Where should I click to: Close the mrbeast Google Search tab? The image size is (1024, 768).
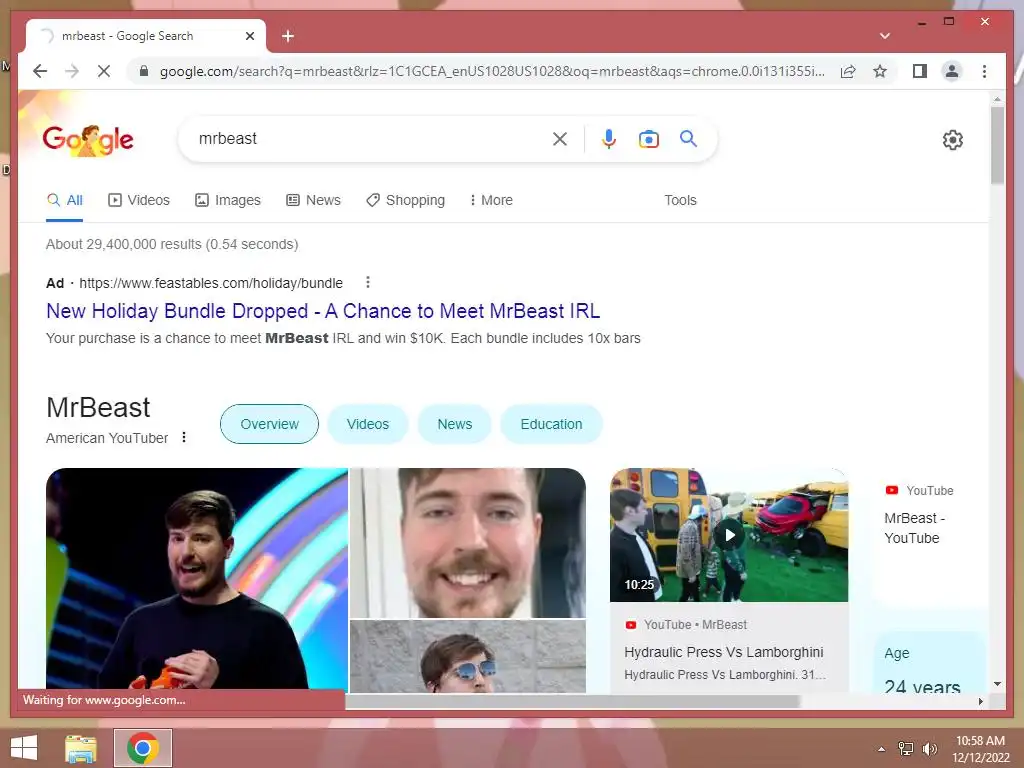(x=249, y=36)
